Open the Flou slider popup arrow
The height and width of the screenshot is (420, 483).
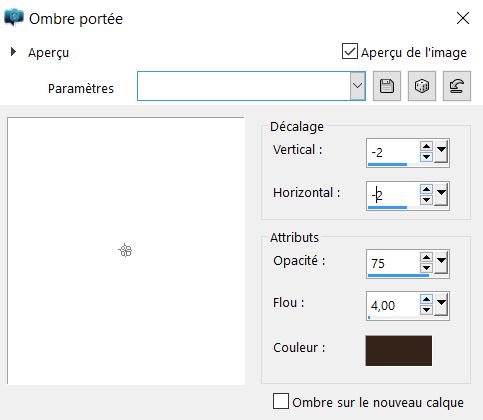[x=441, y=304]
